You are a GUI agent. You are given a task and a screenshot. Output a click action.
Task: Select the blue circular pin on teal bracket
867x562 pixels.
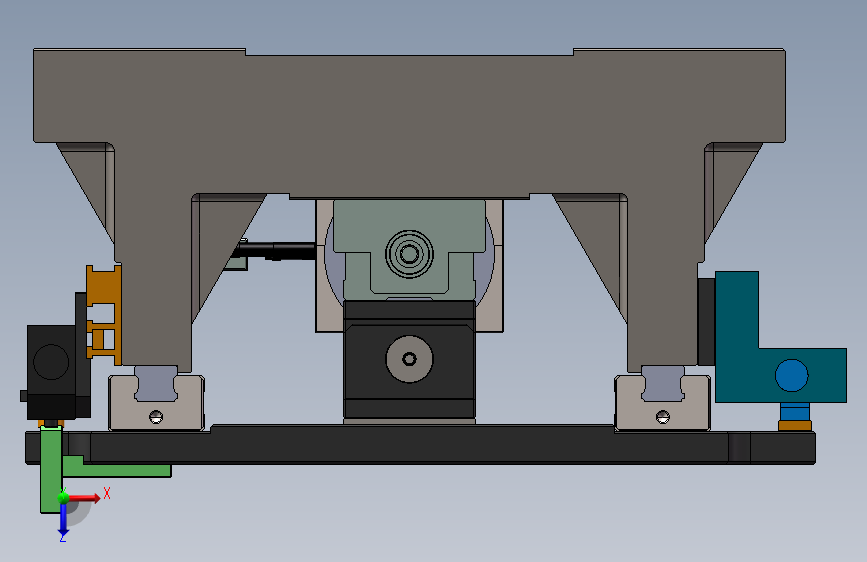tap(791, 375)
